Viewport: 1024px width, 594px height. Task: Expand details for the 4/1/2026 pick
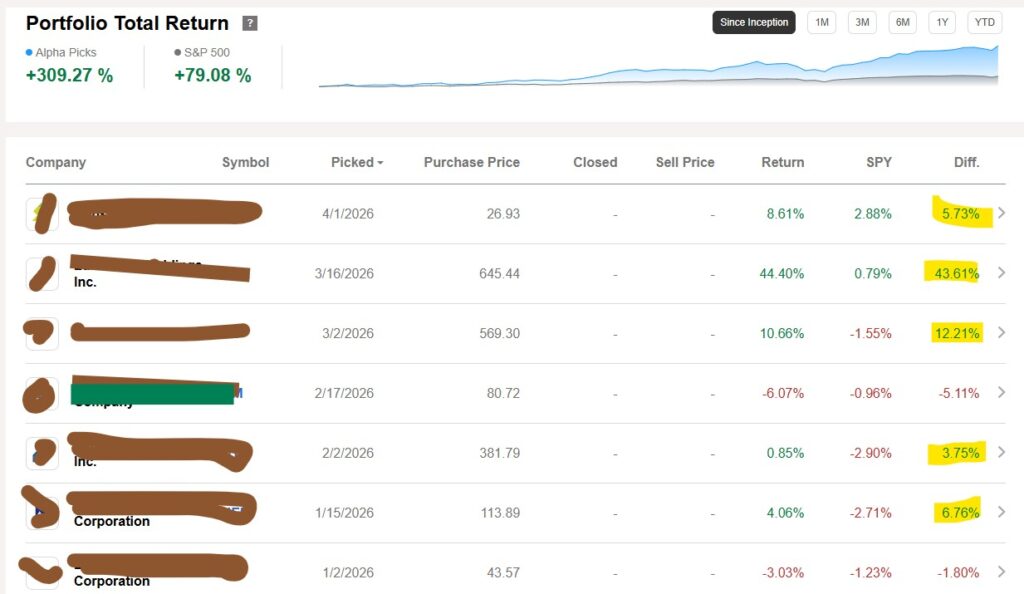pyautogui.click(x=1002, y=213)
